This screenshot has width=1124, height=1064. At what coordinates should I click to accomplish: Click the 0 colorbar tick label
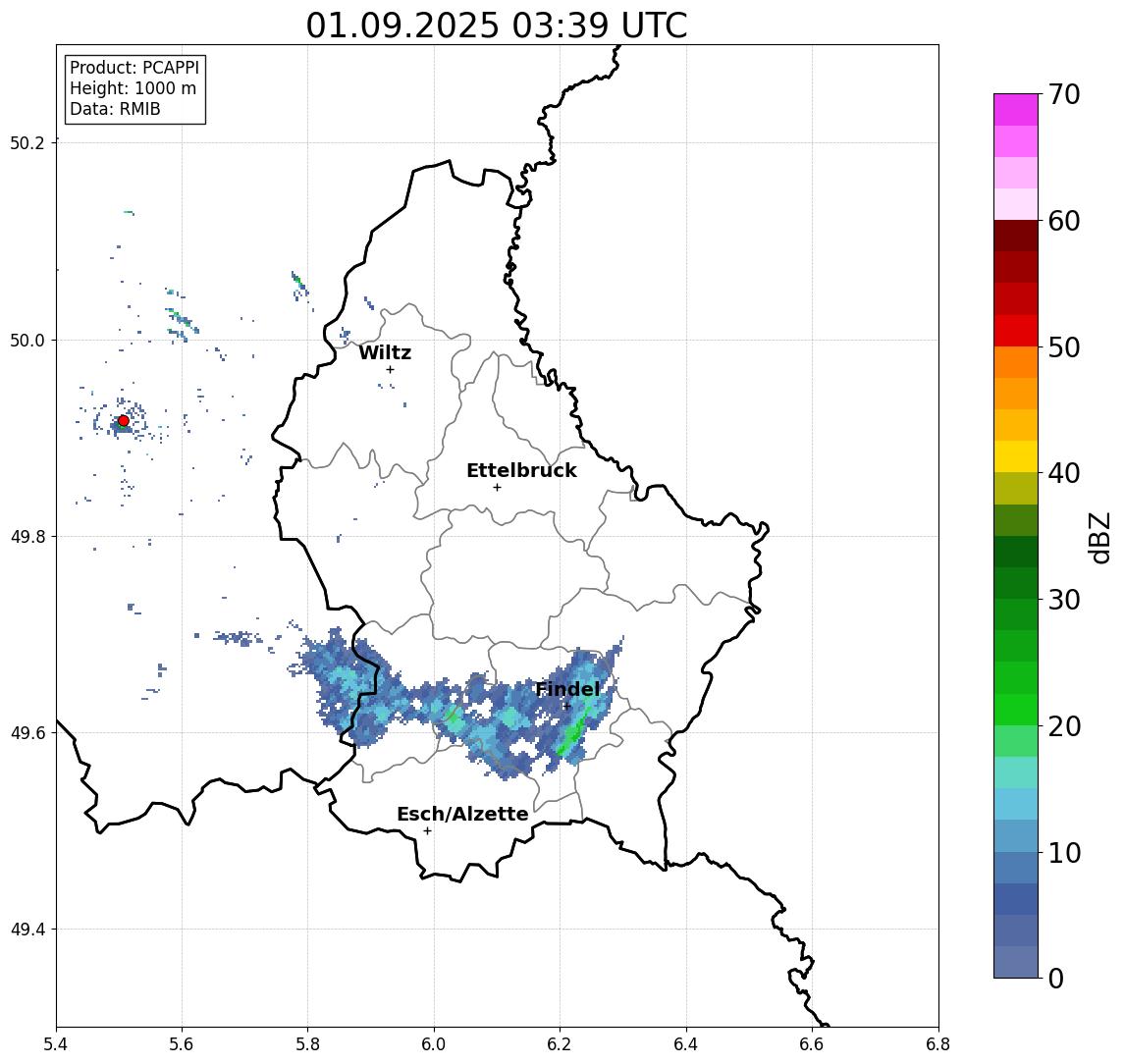coord(1056,978)
